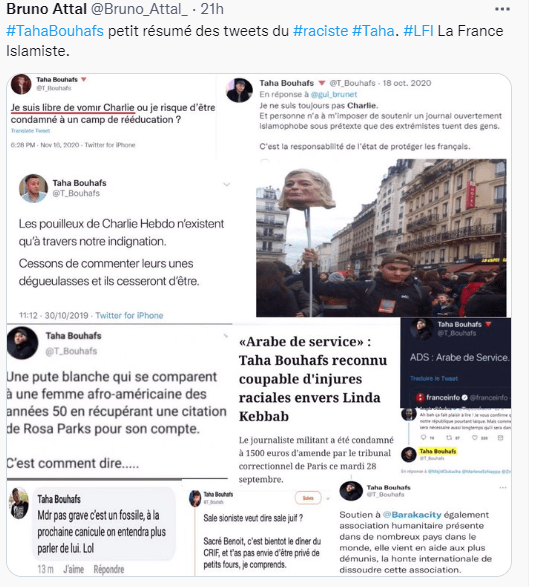
Task: Expand chevron on 'Les pouilleux de Charlie' tweet
Action: click(226, 184)
